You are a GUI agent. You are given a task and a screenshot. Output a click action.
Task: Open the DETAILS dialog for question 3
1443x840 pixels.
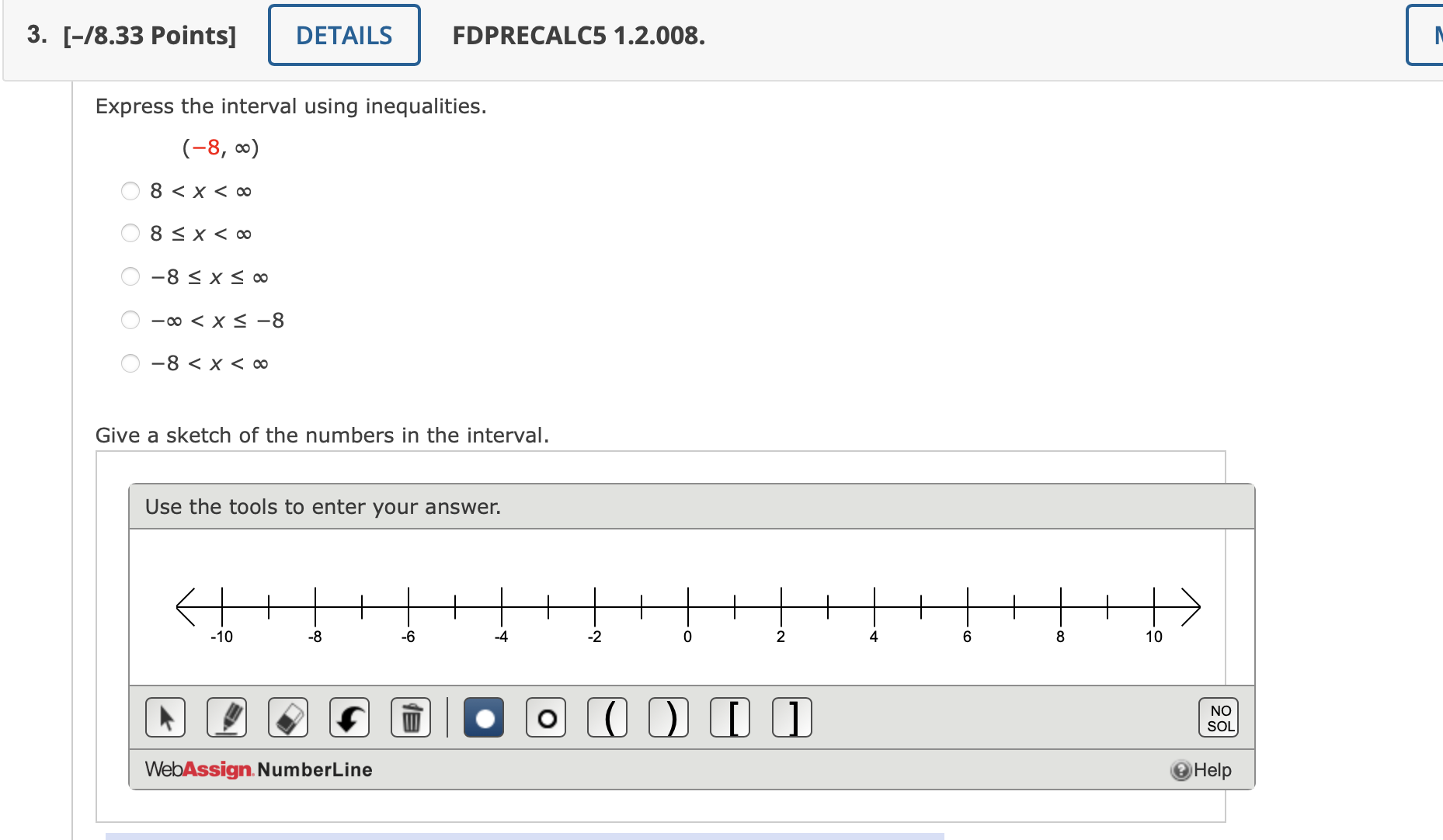344,35
